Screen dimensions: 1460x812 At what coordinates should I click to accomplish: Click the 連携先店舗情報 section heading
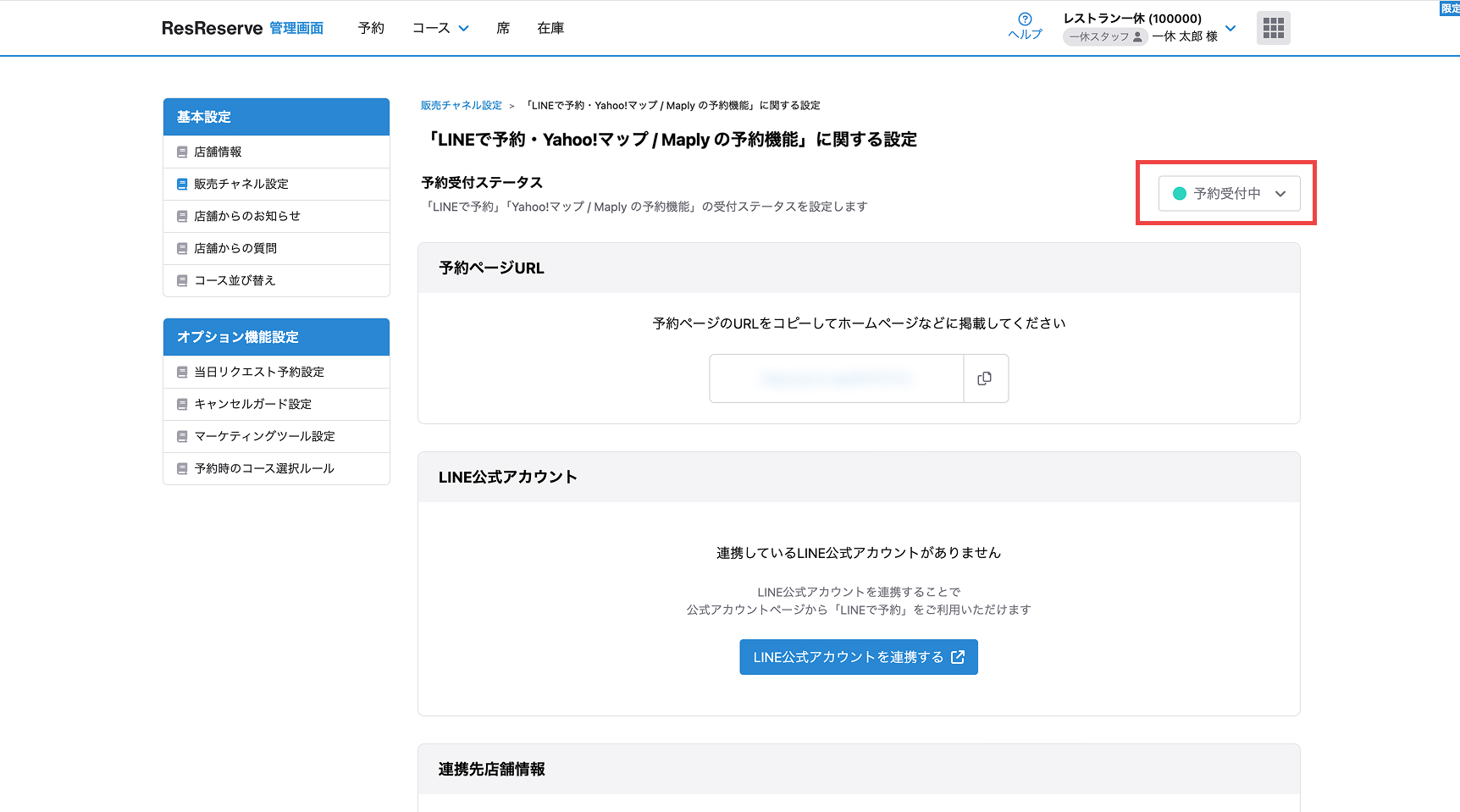pos(492,770)
